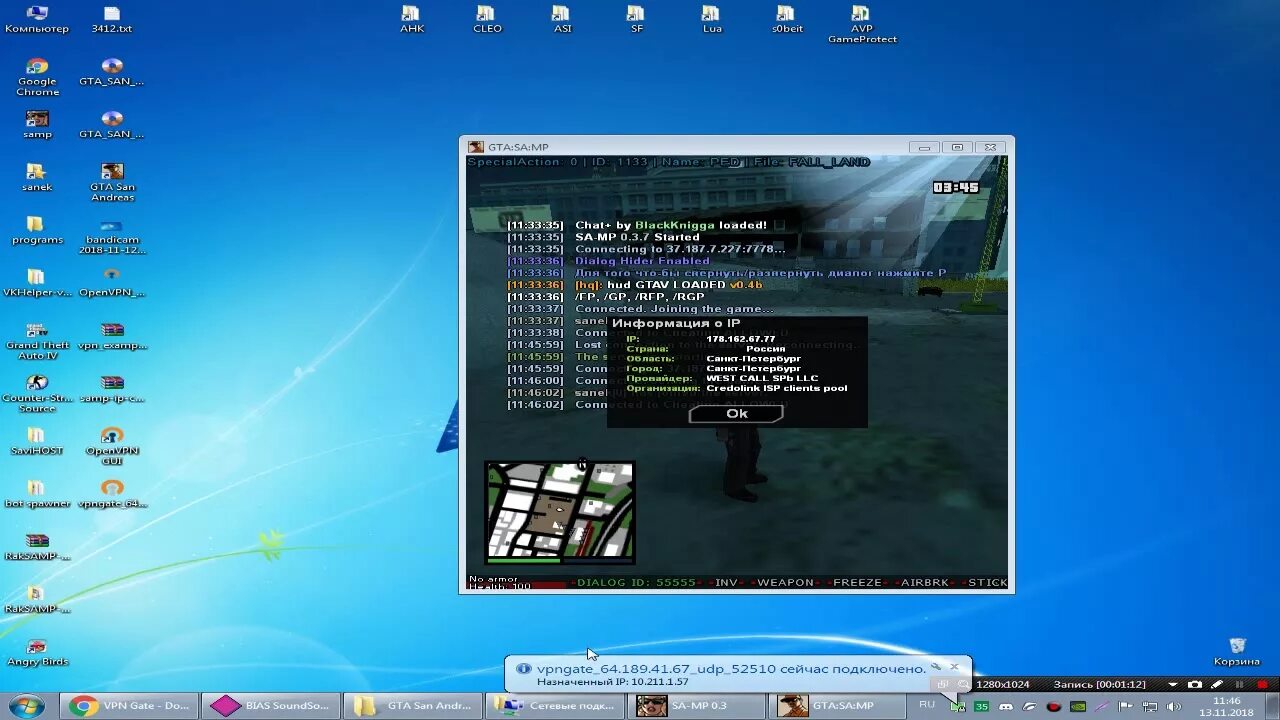Open the AVP GameProtect folder on desktop
The image size is (1280, 720).
tap(862, 24)
